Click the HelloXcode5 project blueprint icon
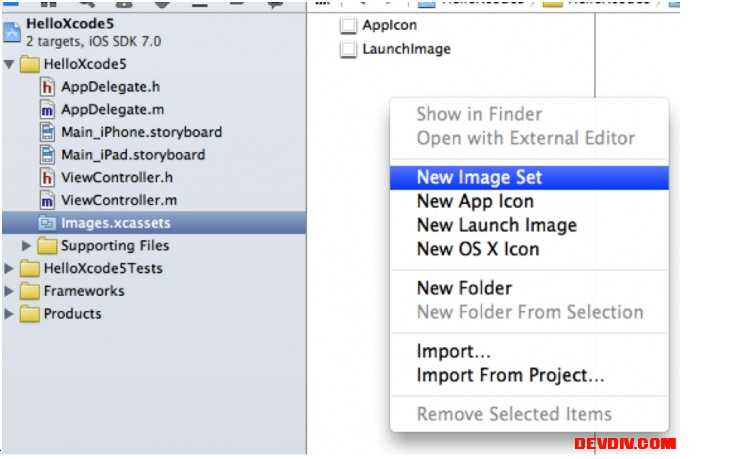The height and width of the screenshot is (459, 735). pyautogui.click(x=12, y=32)
